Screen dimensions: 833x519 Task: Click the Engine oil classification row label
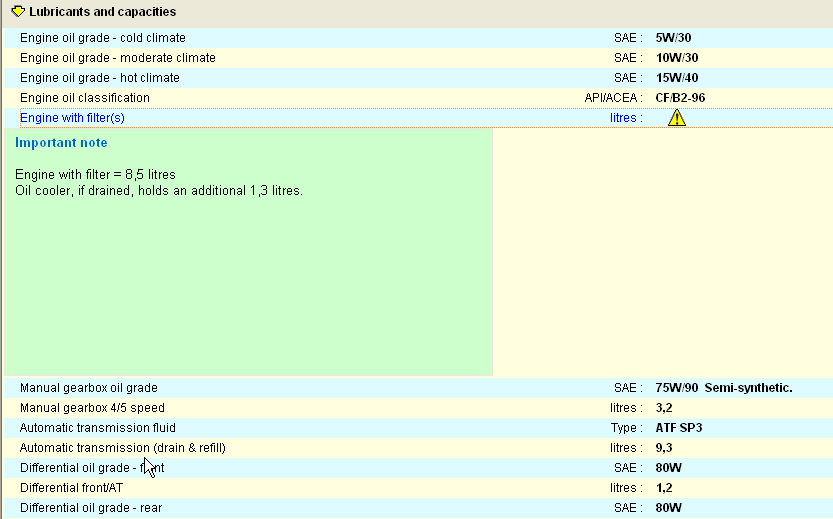tap(85, 98)
